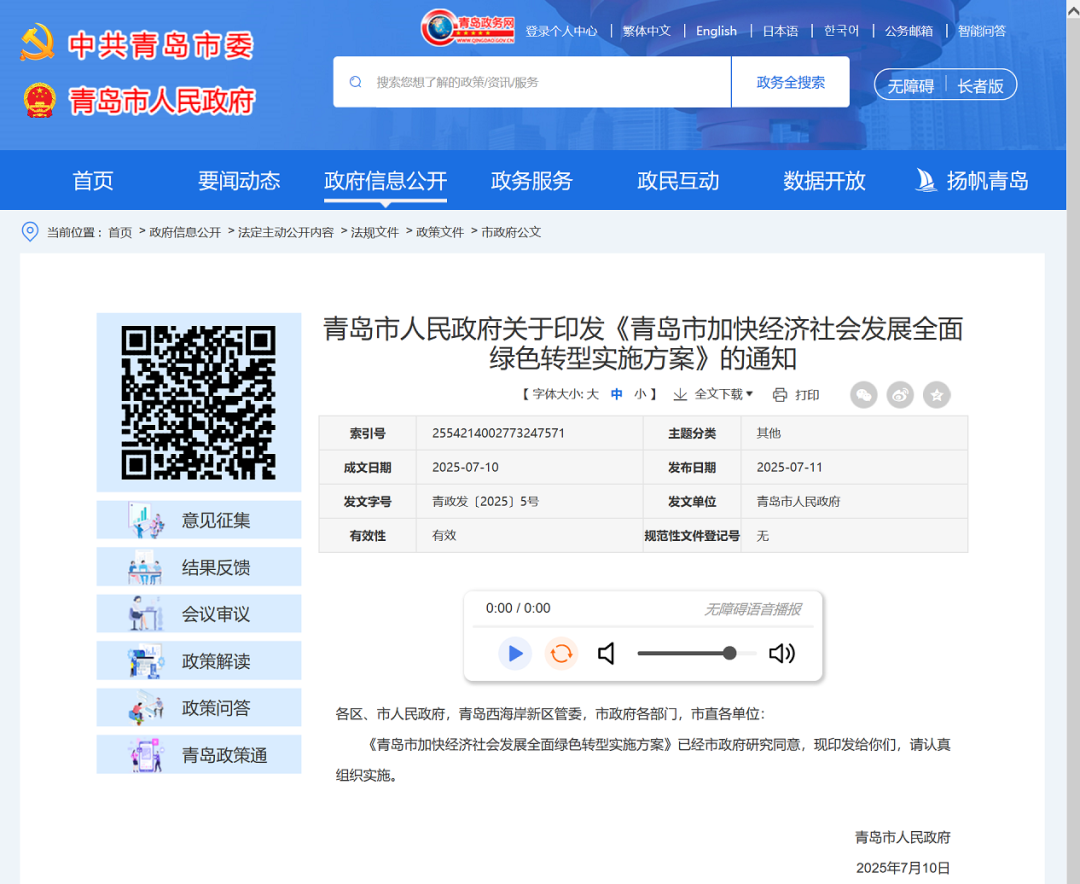Click the printer icon to print

[780, 395]
